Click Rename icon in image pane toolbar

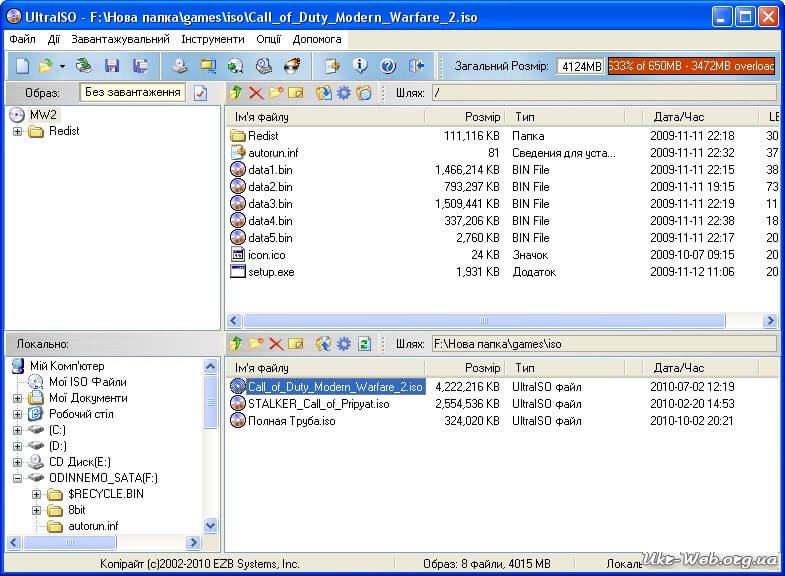(296, 93)
